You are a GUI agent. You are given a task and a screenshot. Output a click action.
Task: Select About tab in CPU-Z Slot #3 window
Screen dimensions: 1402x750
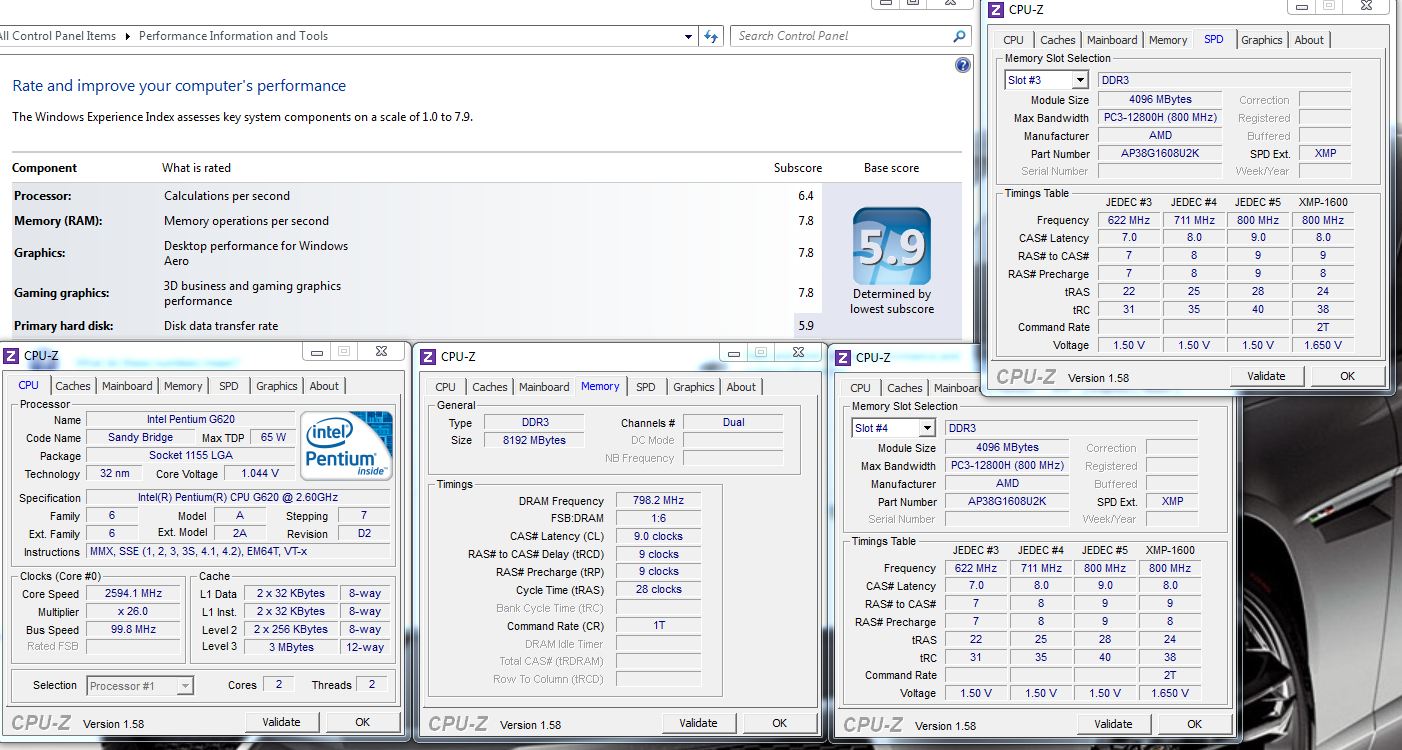pyautogui.click(x=1309, y=40)
